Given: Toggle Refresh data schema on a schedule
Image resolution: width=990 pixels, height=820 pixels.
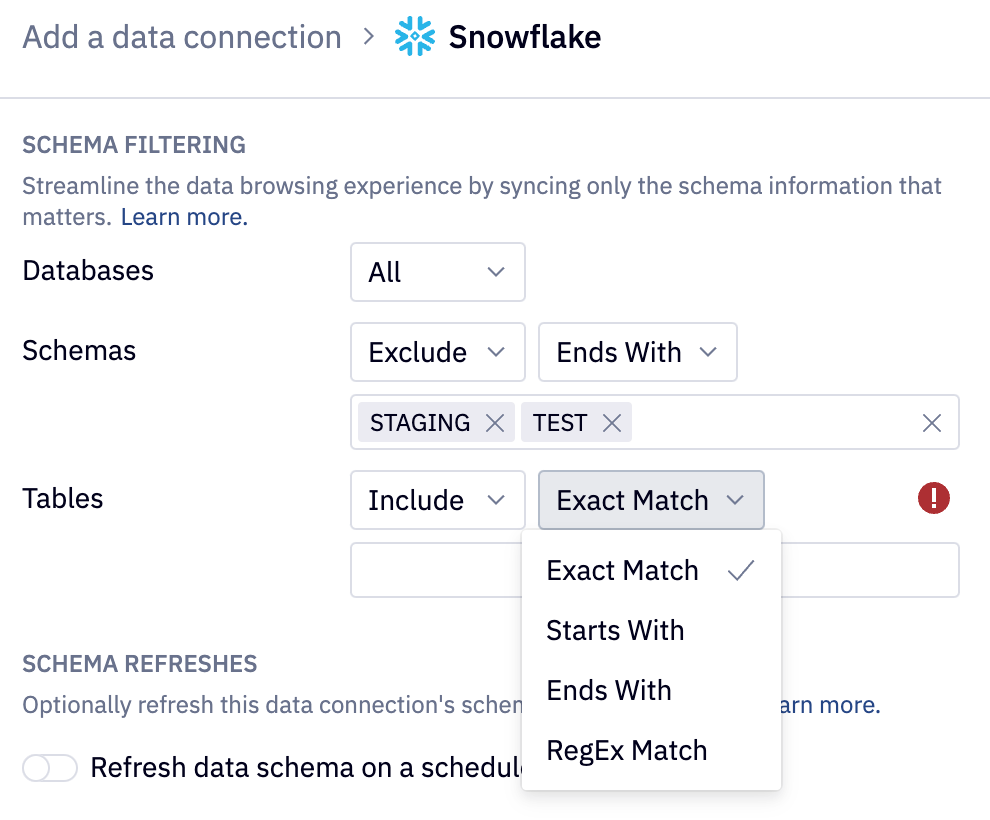Looking at the screenshot, I should coord(50,768).
